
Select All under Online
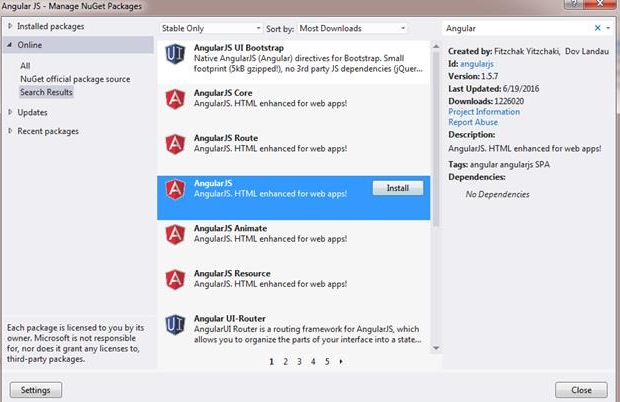(25, 66)
